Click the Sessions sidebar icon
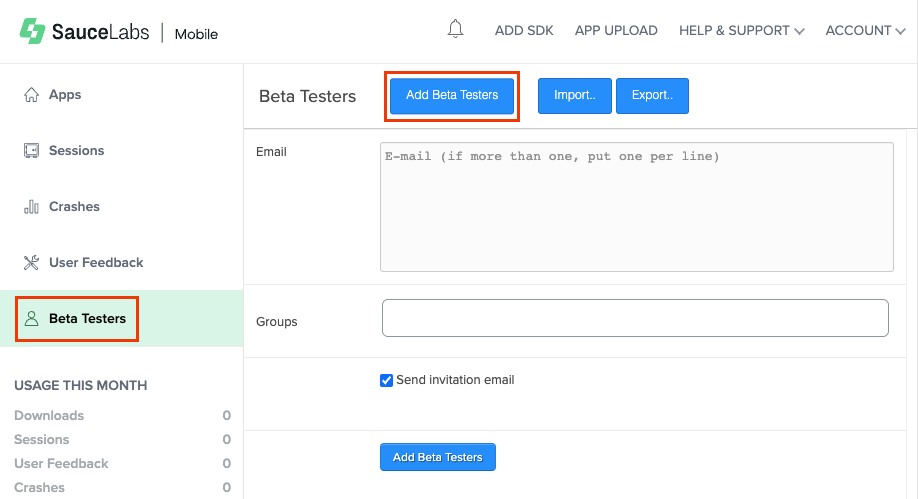 (x=31, y=151)
